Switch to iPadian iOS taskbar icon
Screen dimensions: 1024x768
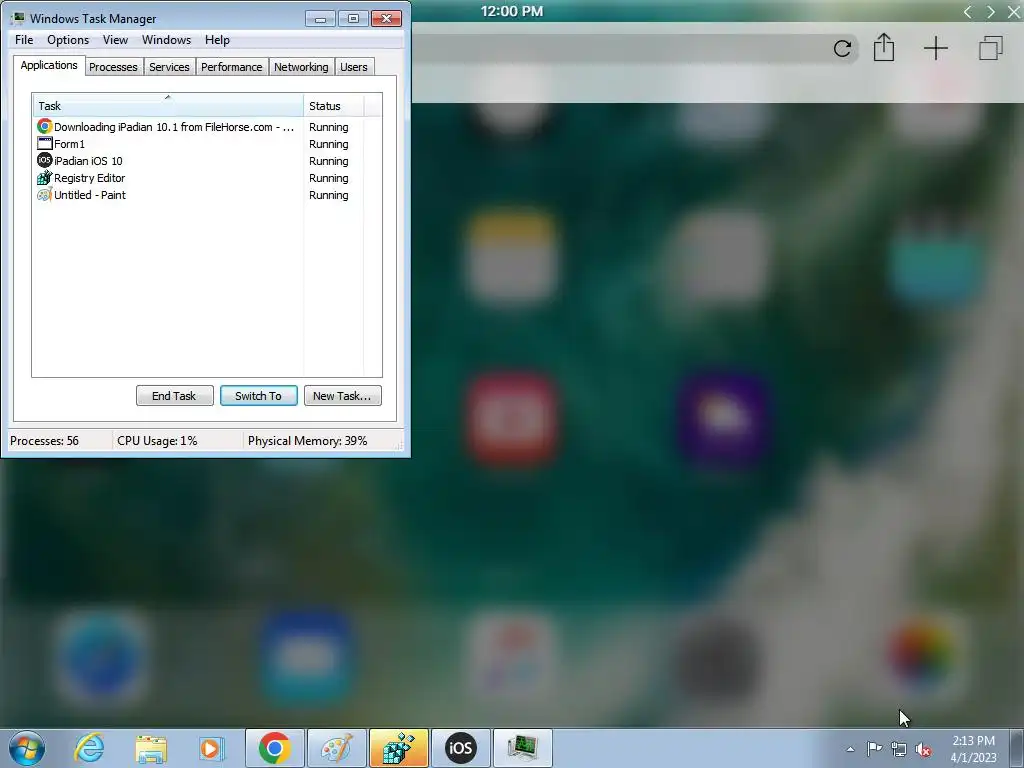click(x=460, y=748)
